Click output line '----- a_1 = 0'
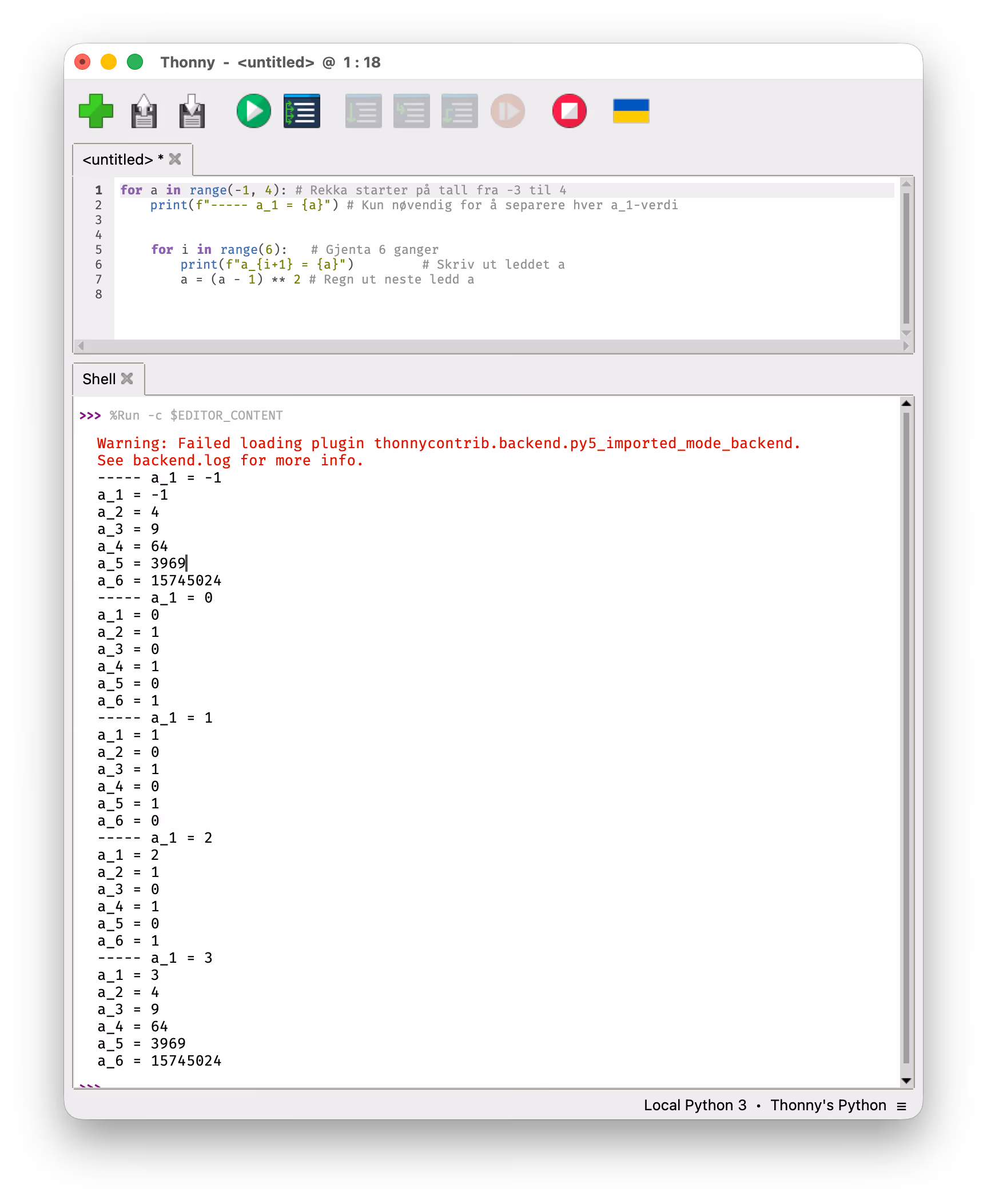This screenshot has width=987, height=1204. pyautogui.click(x=155, y=597)
